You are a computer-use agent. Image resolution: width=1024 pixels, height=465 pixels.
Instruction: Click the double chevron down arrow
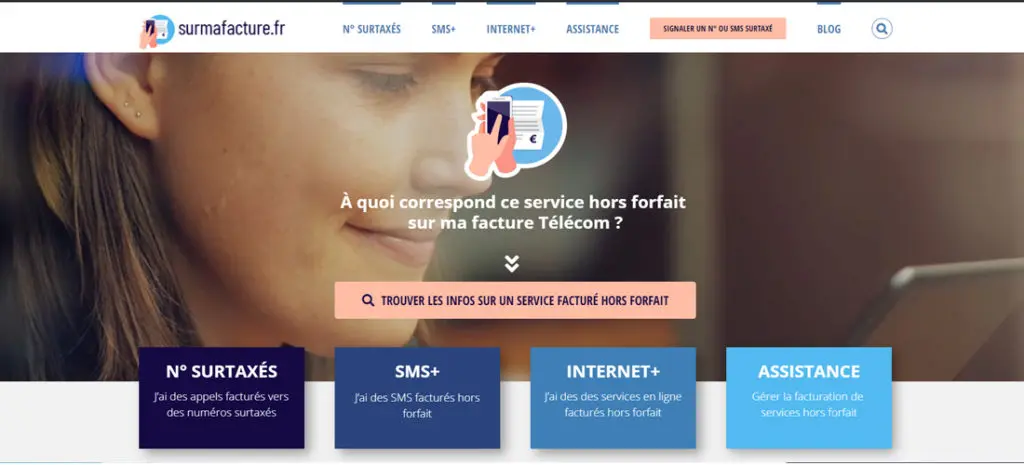coord(512,263)
